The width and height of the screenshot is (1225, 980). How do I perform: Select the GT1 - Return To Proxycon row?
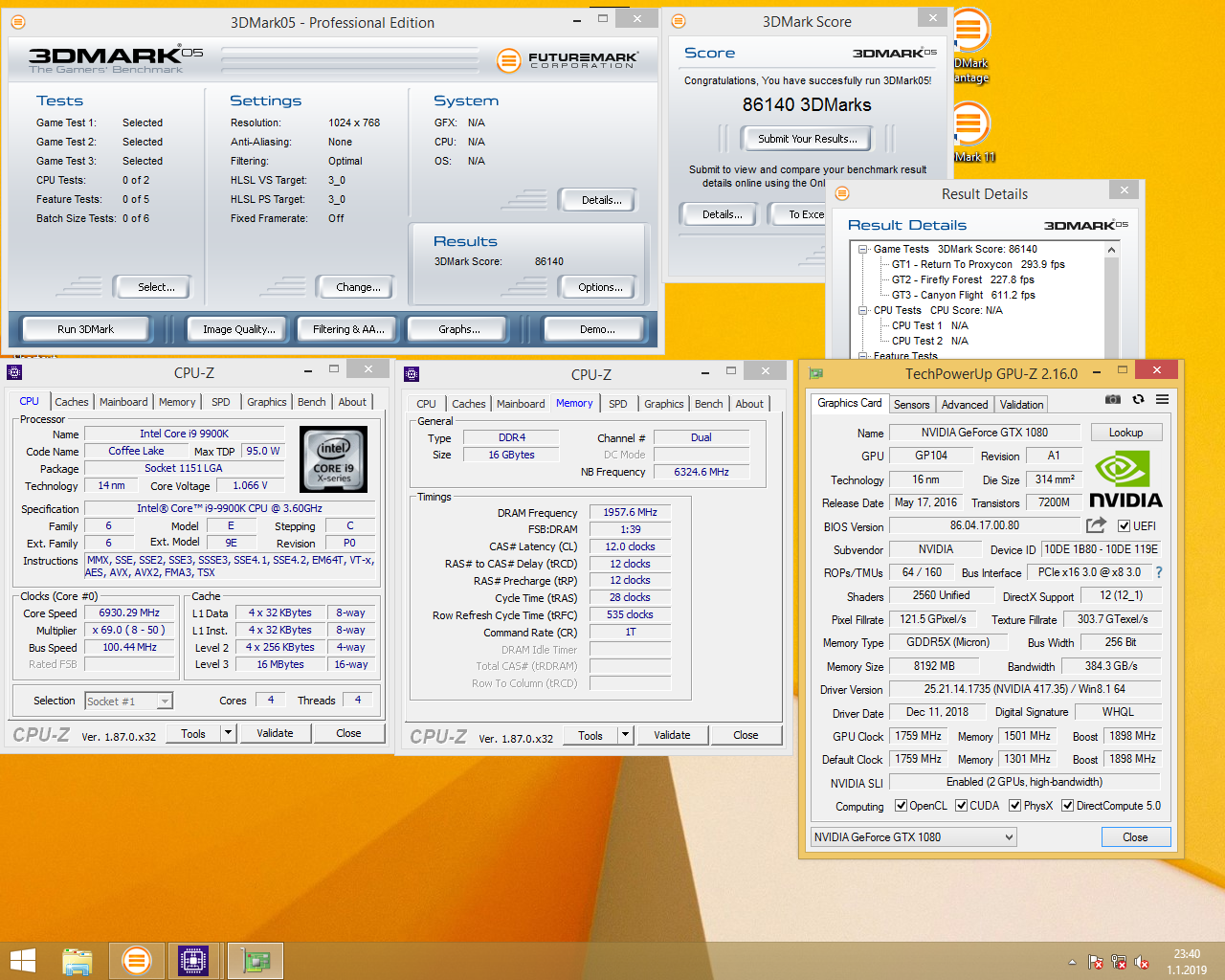(x=978, y=264)
